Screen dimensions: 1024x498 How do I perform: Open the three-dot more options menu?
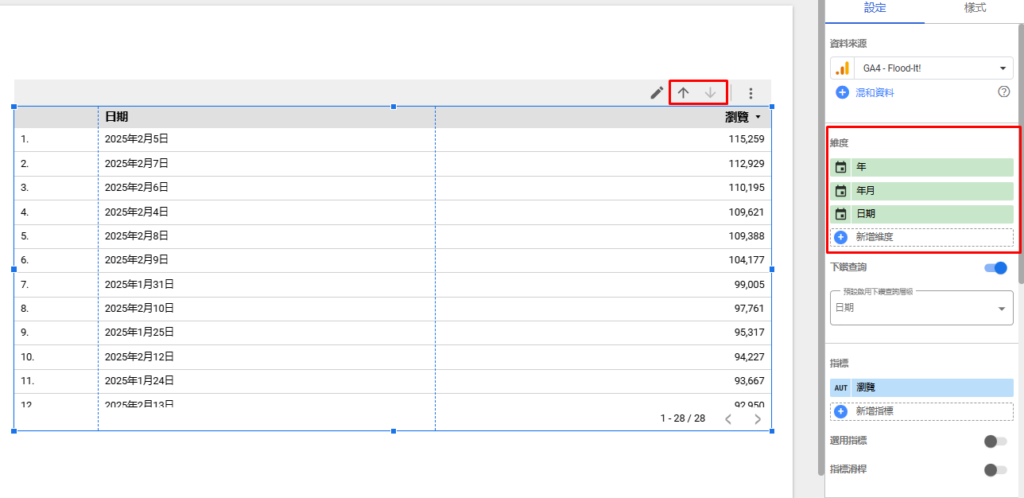click(x=751, y=93)
